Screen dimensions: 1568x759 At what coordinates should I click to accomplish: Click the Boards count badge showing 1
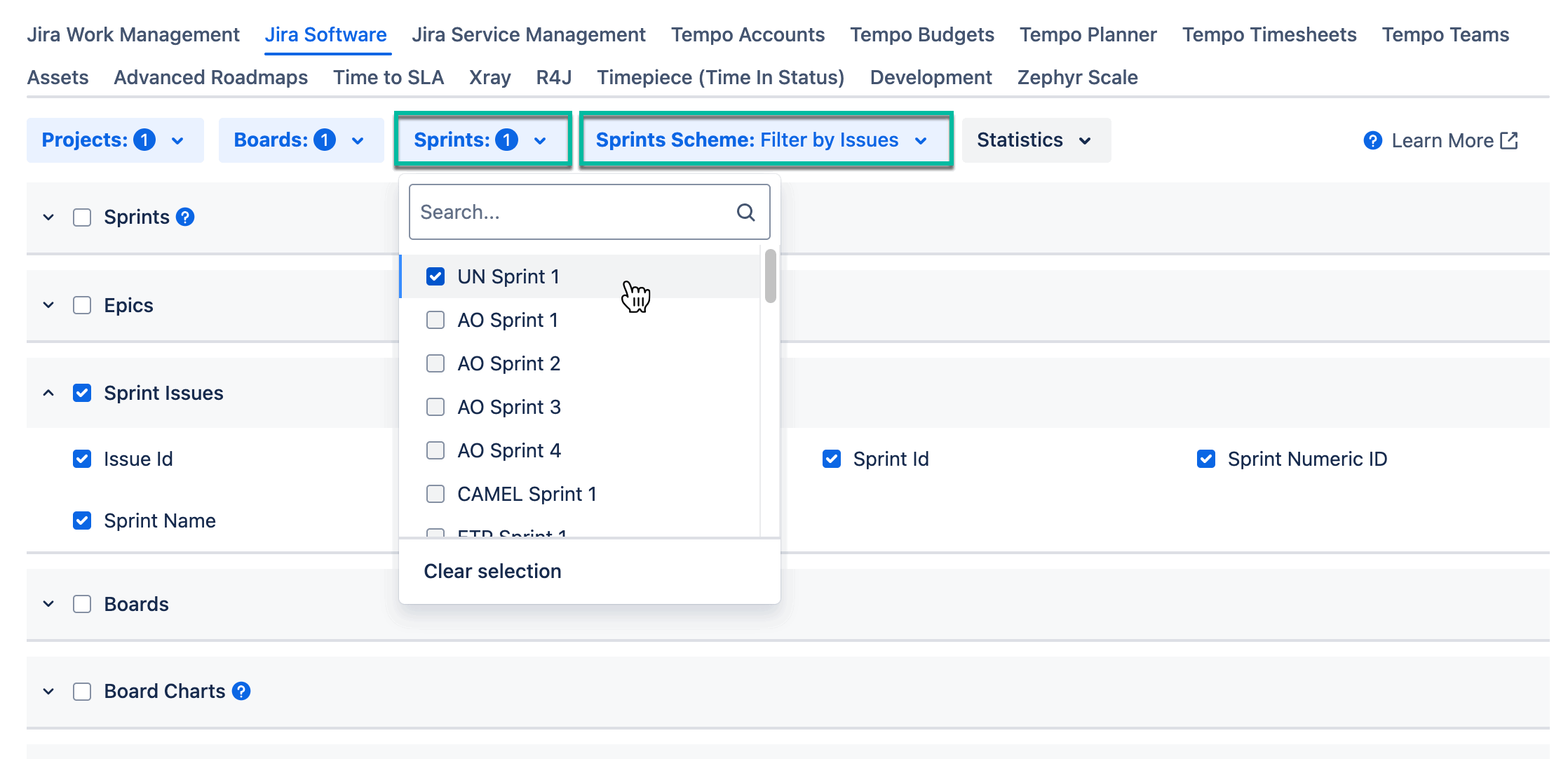(325, 140)
